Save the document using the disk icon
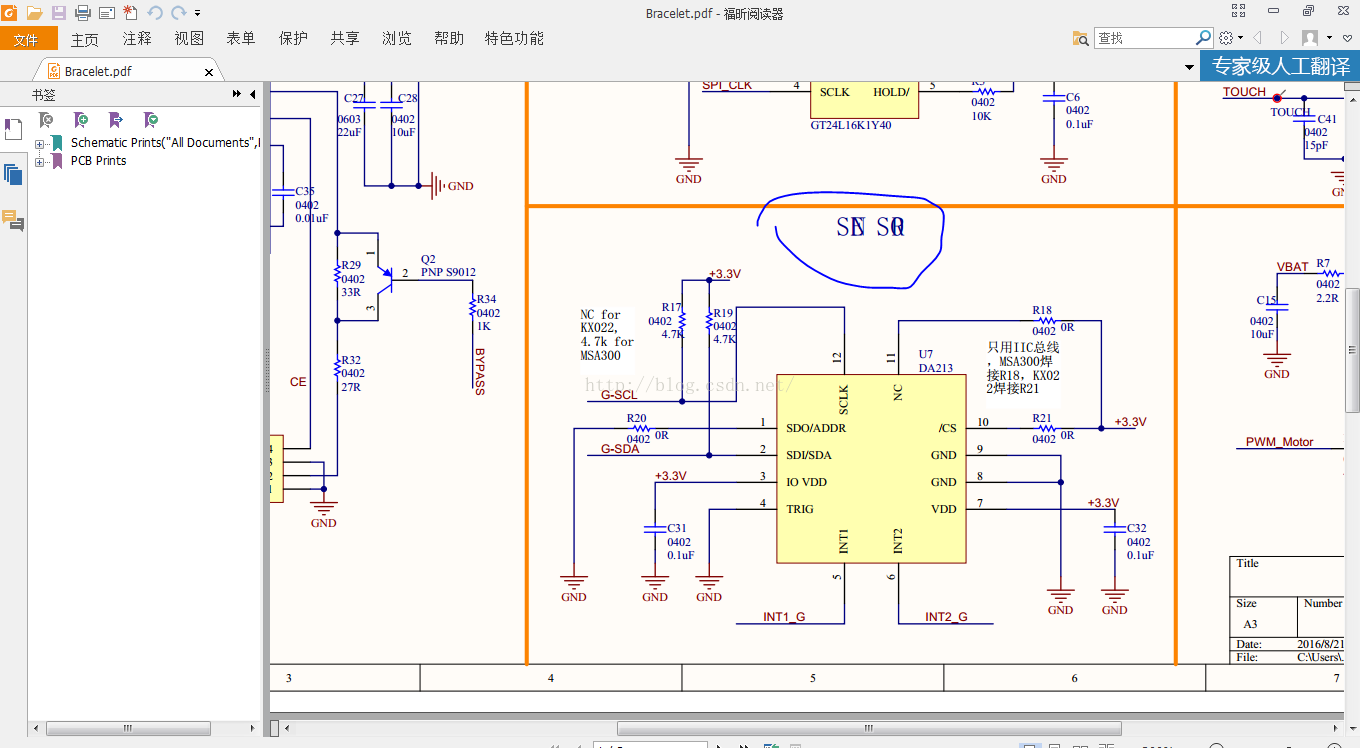Viewport: 1360px width, 748px height. (x=59, y=12)
